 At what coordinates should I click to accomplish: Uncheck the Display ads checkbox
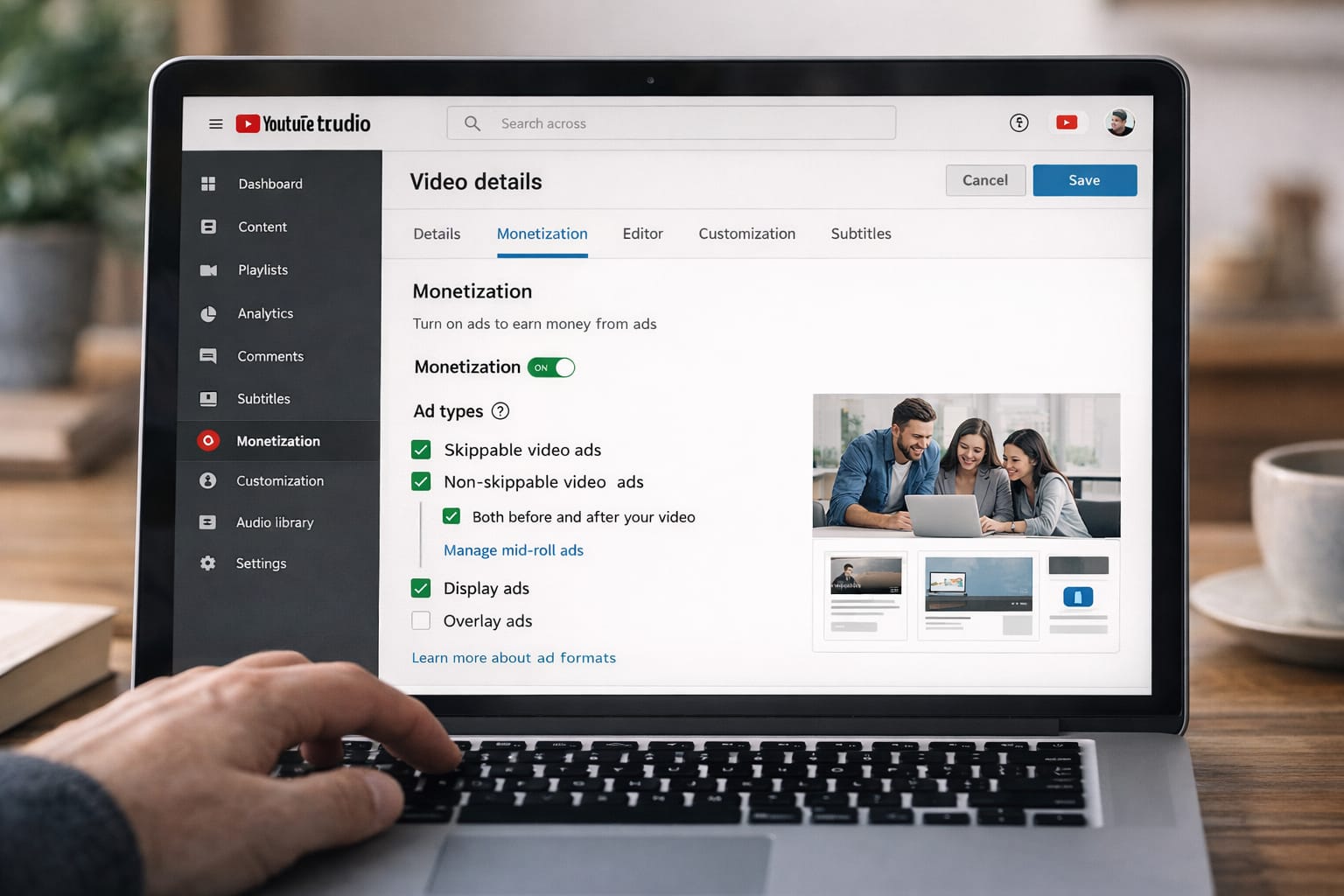tap(421, 588)
